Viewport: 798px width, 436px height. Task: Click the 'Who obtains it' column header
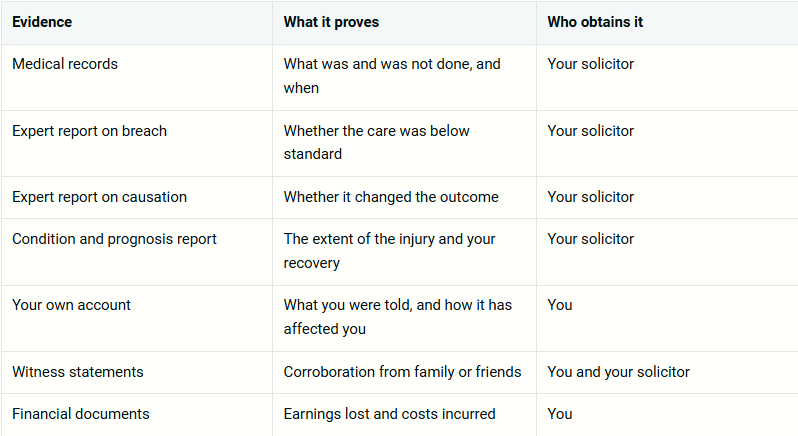(667, 22)
